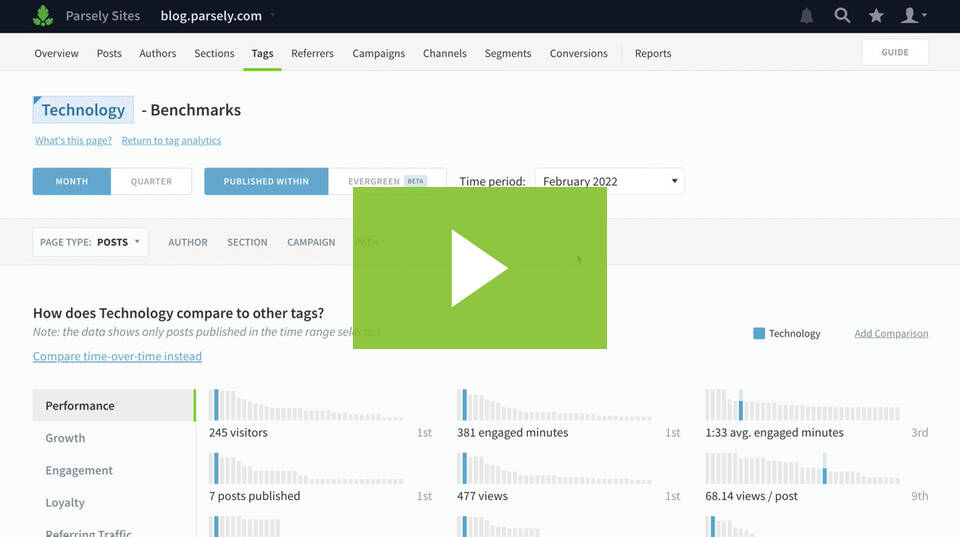The width and height of the screenshot is (960, 537).
Task: Open the blog.parsely.com site switcher
Action: 217,16
